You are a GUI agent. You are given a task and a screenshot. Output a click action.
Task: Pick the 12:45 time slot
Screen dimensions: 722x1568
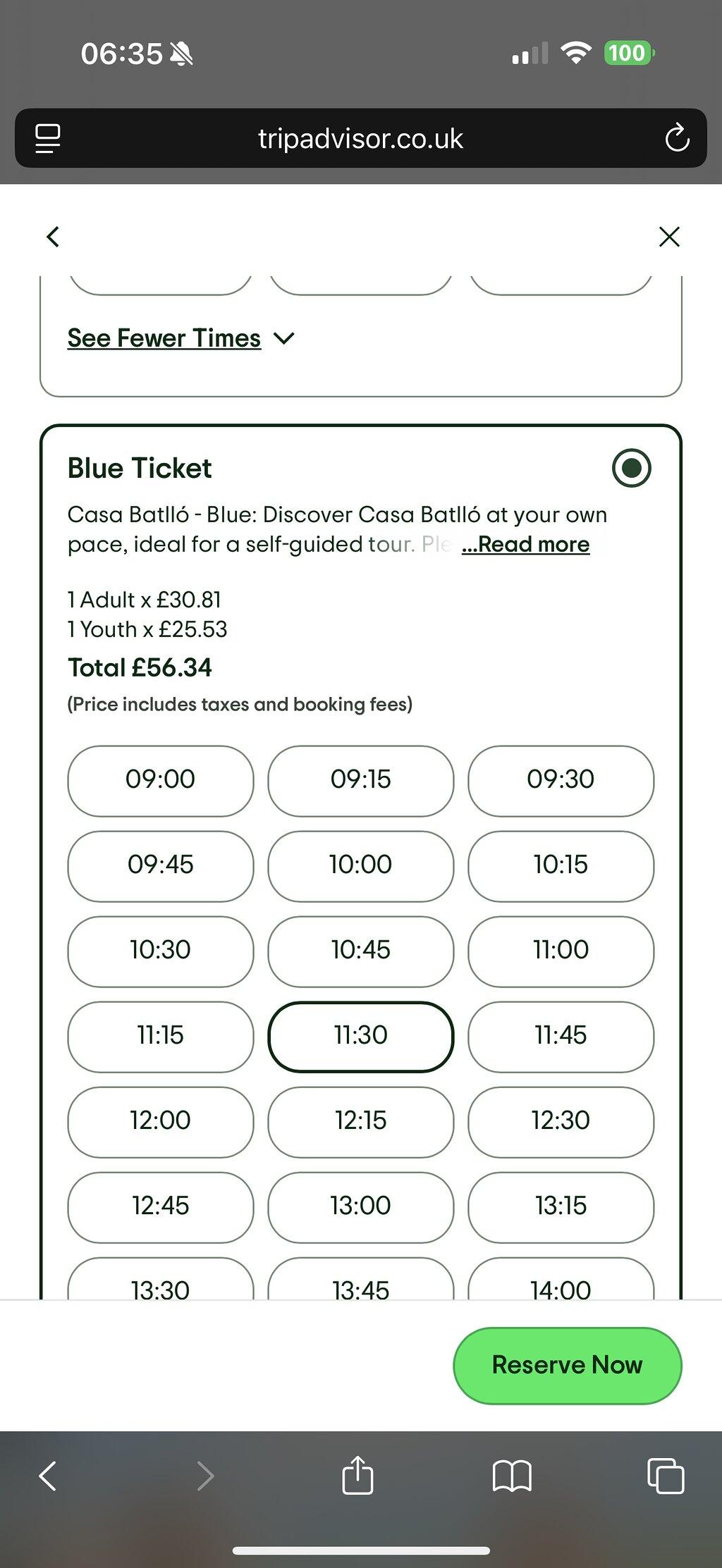(x=161, y=1206)
